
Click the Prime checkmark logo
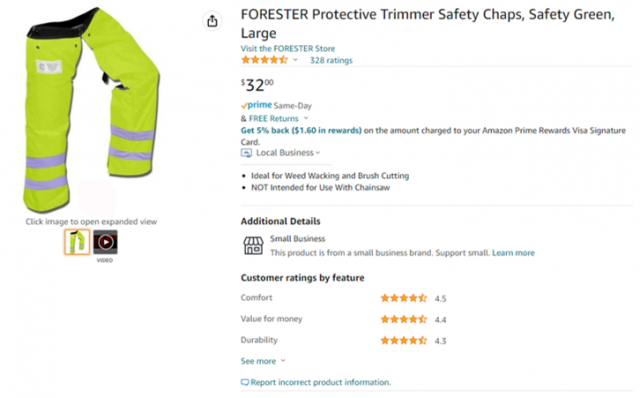(256, 105)
